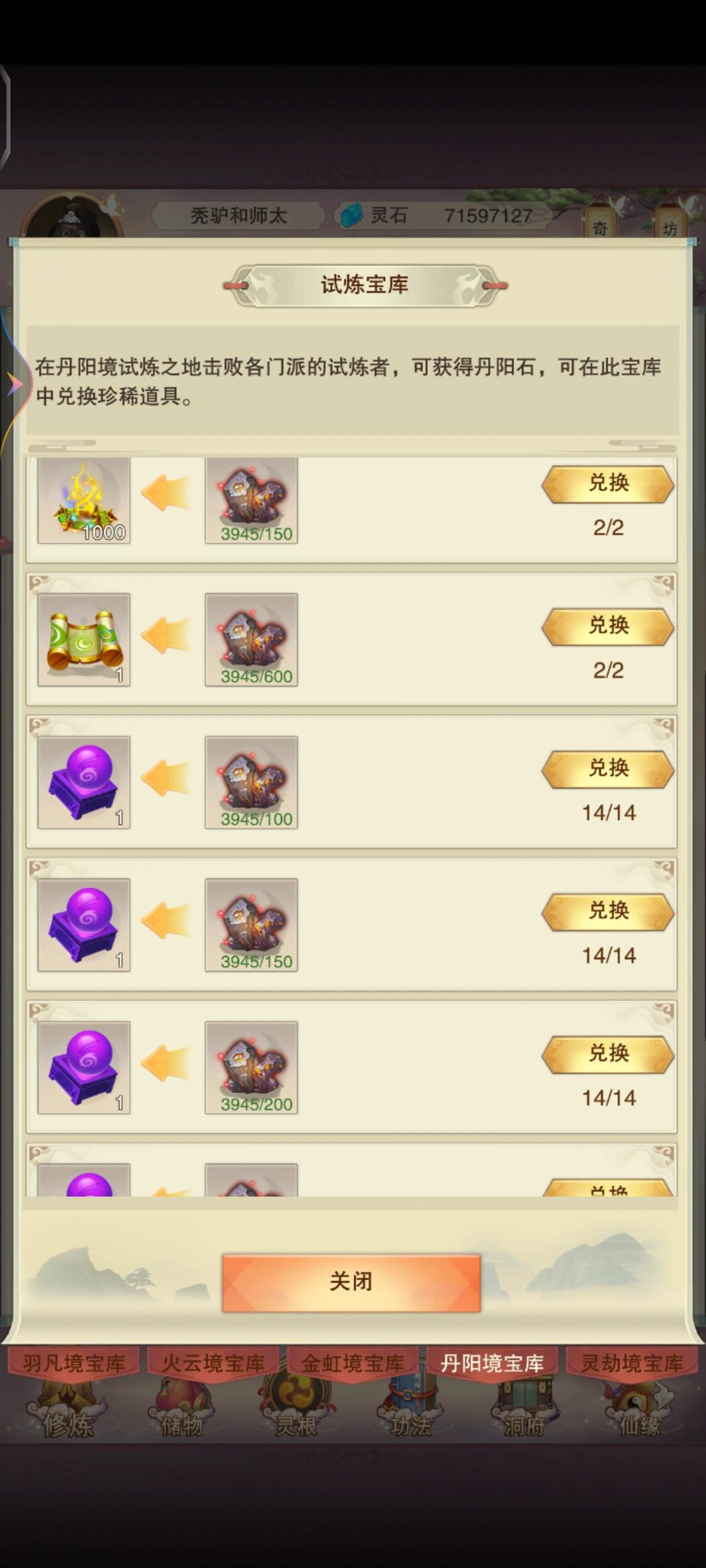The height and width of the screenshot is (1568, 706).
Task: Switch to the 灵劫境宝库 tab
Action: pyautogui.click(x=631, y=1364)
